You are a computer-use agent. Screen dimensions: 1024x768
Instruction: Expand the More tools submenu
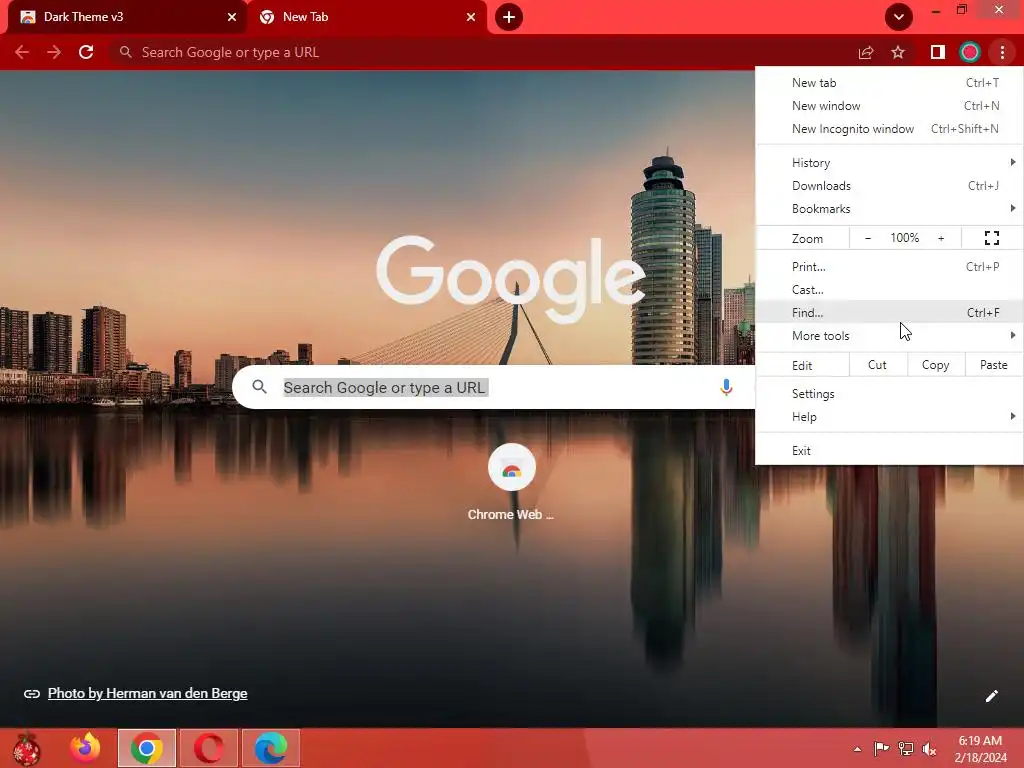tap(889, 336)
